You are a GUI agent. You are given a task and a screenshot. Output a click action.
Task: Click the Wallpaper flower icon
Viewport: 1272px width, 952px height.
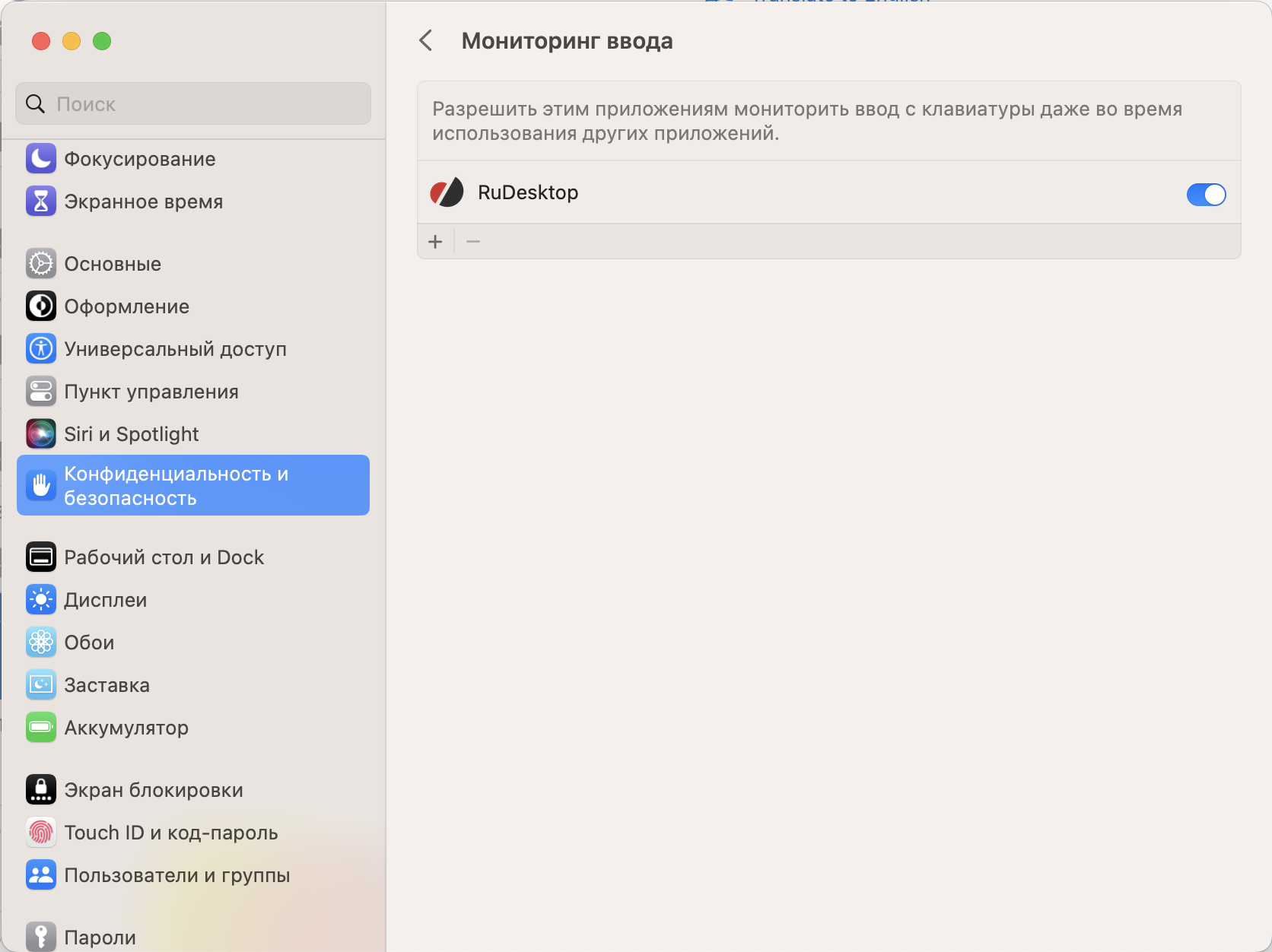coord(41,643)
